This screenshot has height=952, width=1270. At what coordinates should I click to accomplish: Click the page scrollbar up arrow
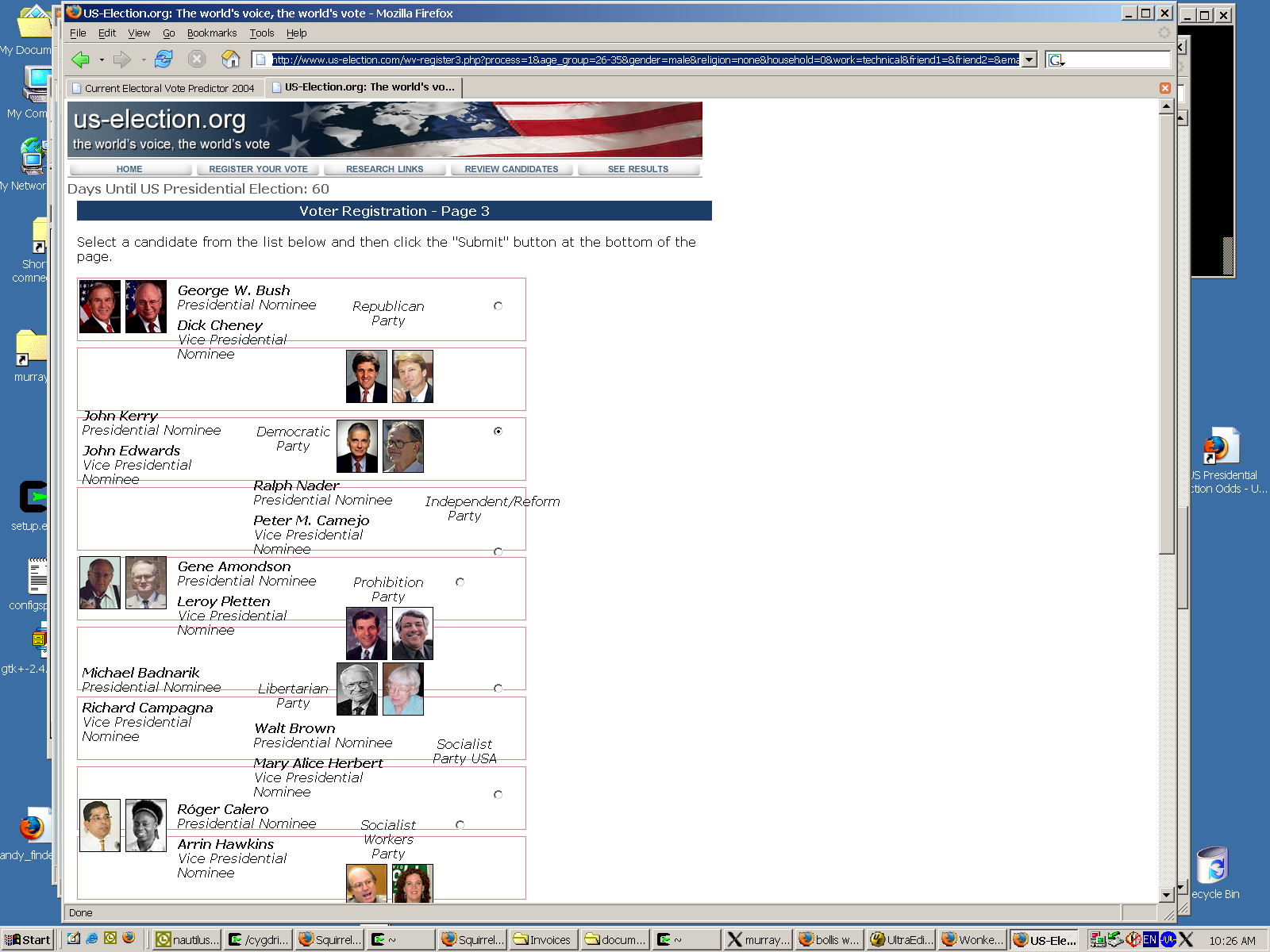[1166, 106]
